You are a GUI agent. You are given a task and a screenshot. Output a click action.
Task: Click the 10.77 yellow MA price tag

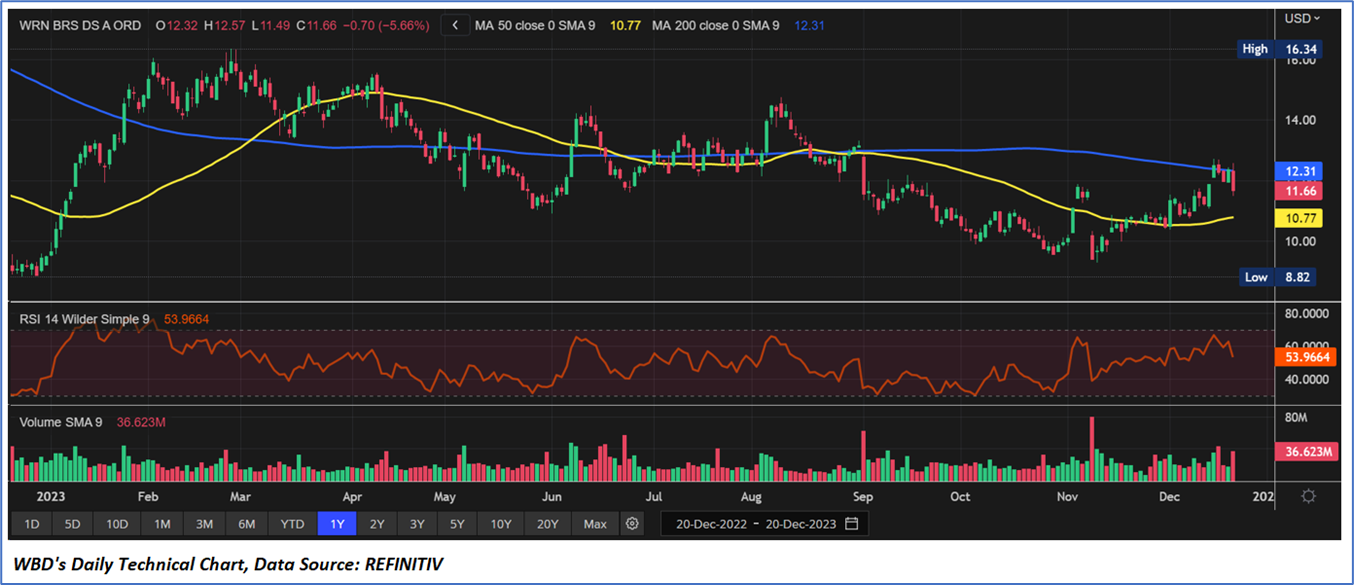(1297, 217)
